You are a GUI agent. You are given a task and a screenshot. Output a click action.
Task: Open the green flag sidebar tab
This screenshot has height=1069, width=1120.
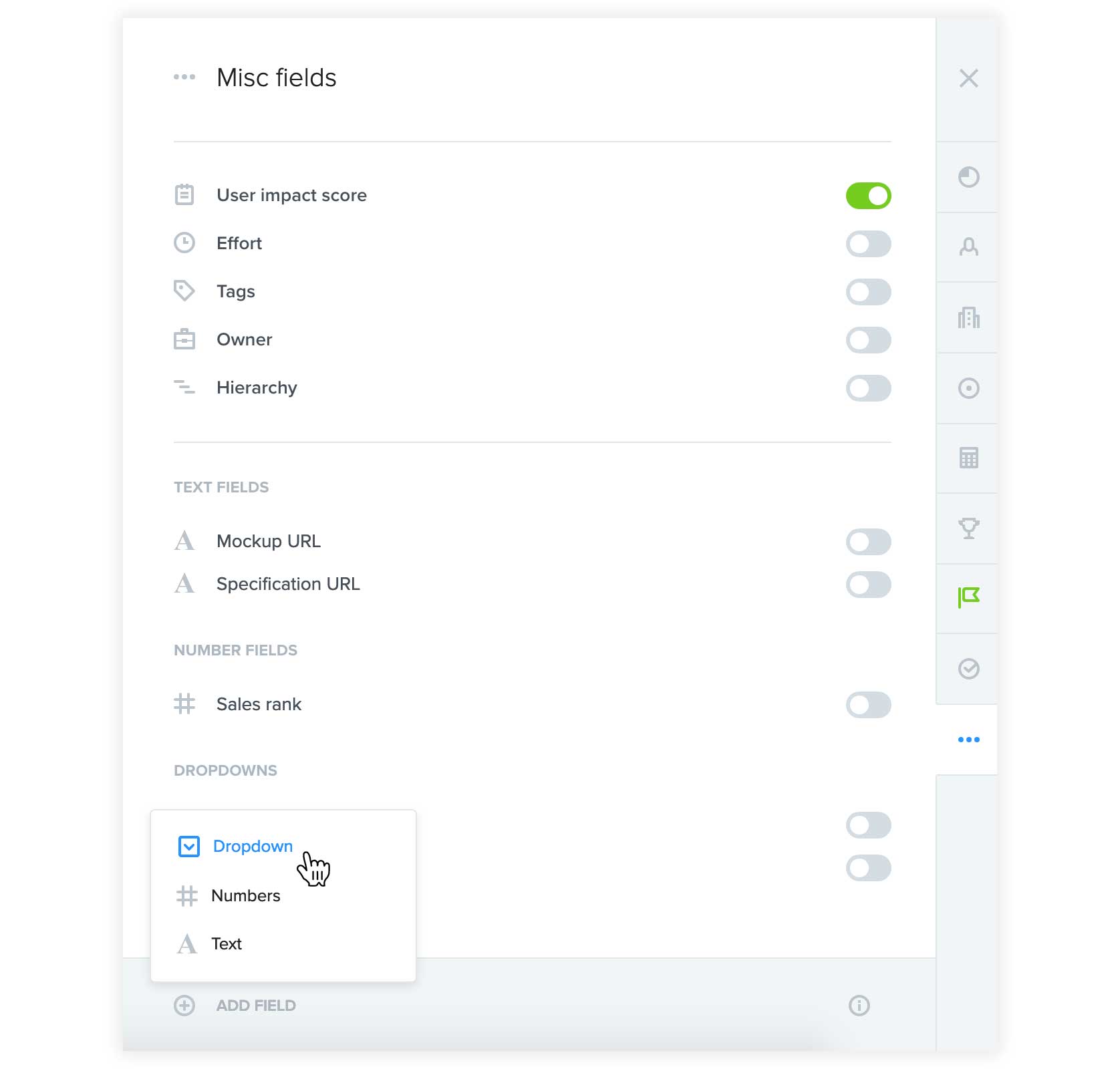(x=968, y=597)
